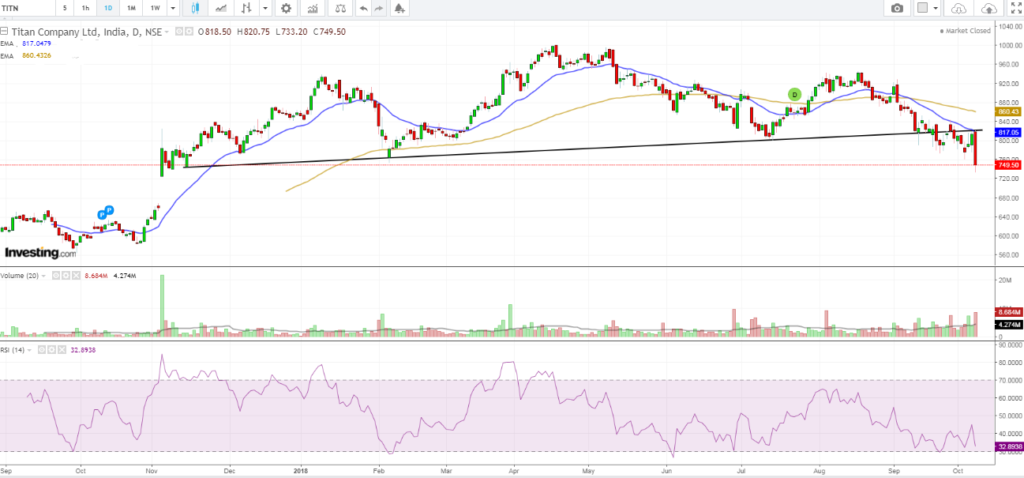The height and width of the screenshot is (478, 1024).
Task: Remove the Volume indicator X icon
Action: coord(74,276)
